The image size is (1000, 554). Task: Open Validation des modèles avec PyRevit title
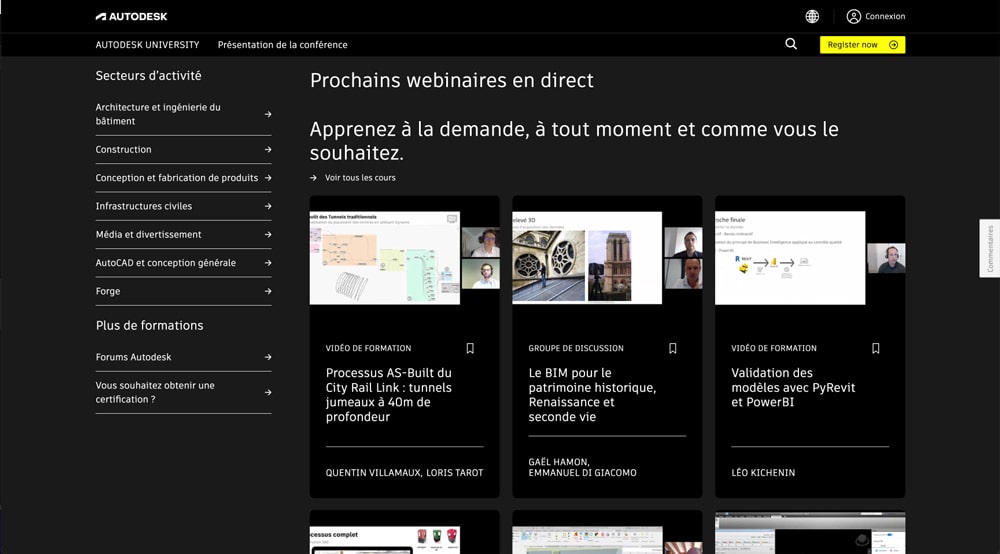[793, 387]
